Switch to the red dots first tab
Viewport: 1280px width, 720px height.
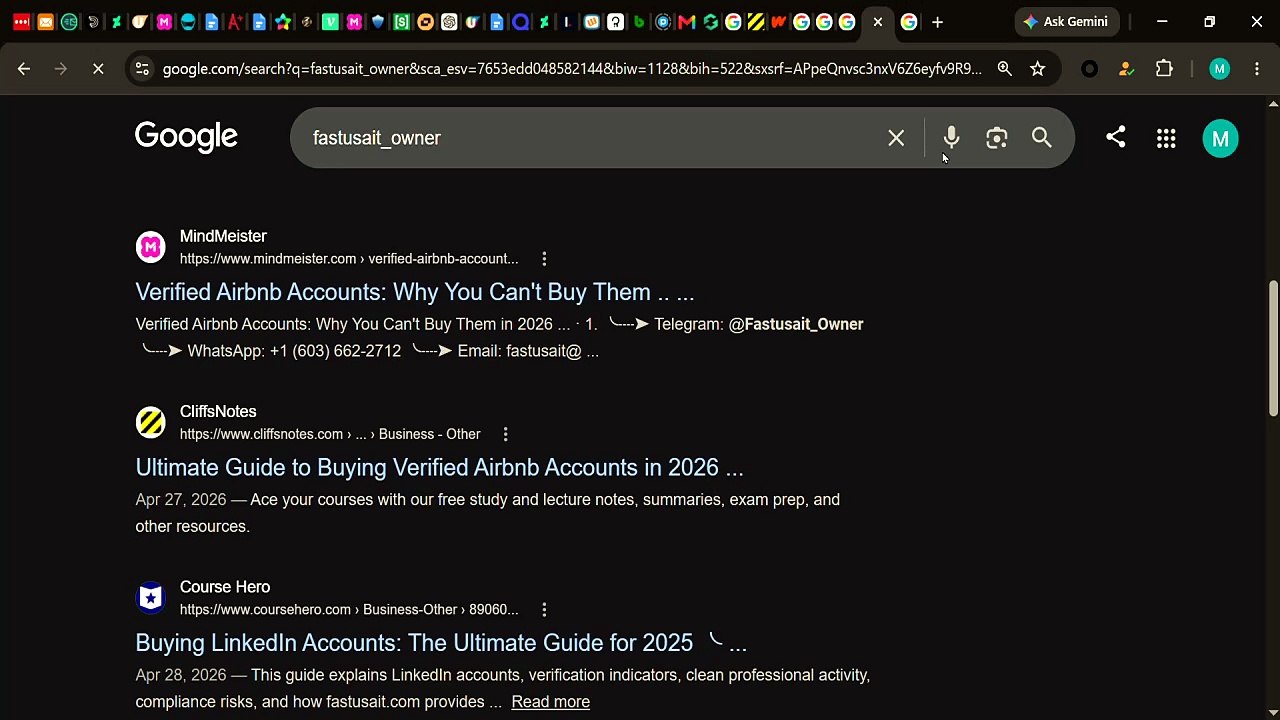coord(21,22)
